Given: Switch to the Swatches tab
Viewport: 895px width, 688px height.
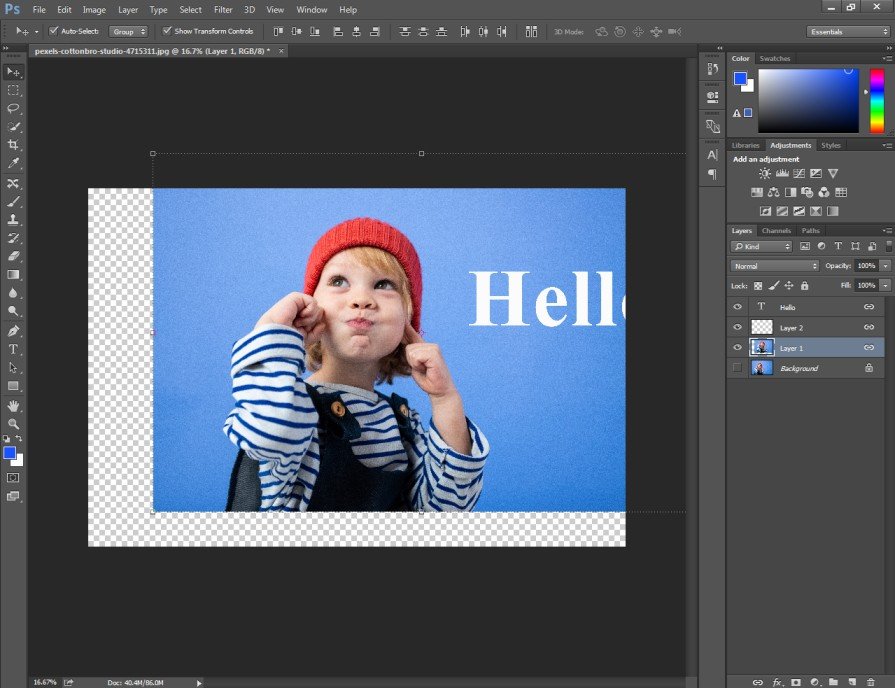Looking at the screenshot, I should (x=775, y=58).
